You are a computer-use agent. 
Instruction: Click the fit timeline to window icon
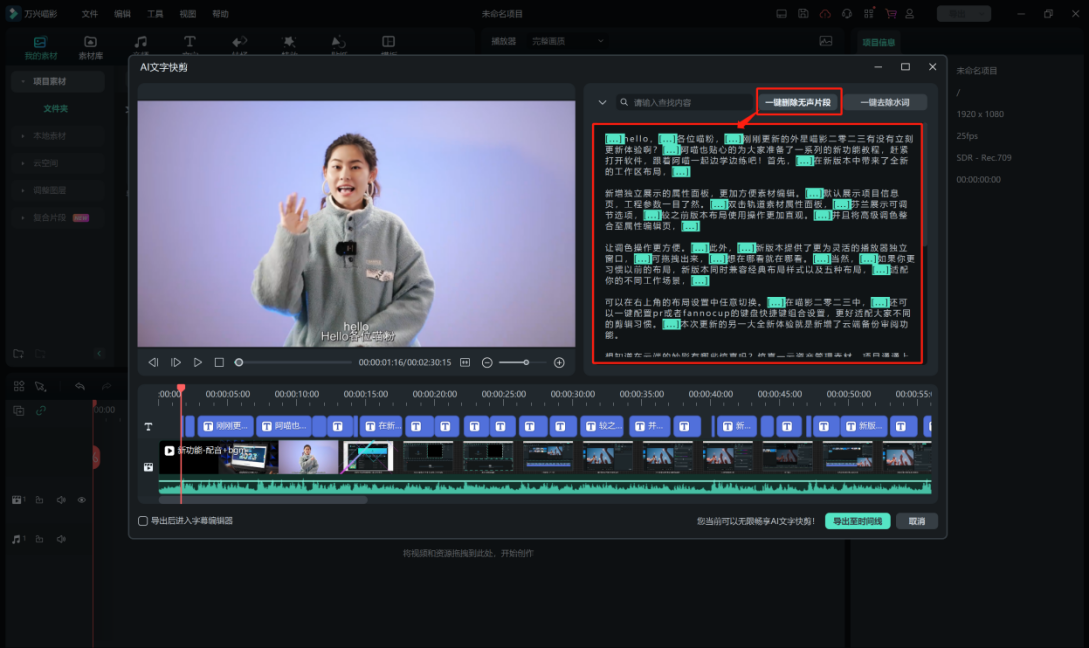pos(465,362)
